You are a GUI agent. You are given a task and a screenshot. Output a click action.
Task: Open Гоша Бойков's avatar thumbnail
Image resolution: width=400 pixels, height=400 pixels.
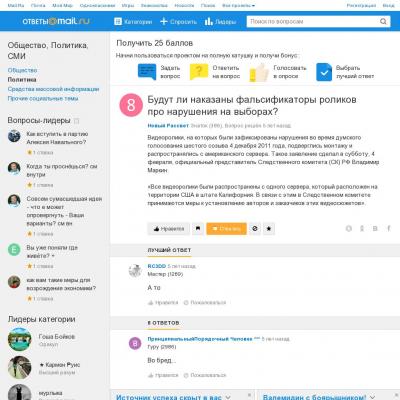(x=20, y=339)
